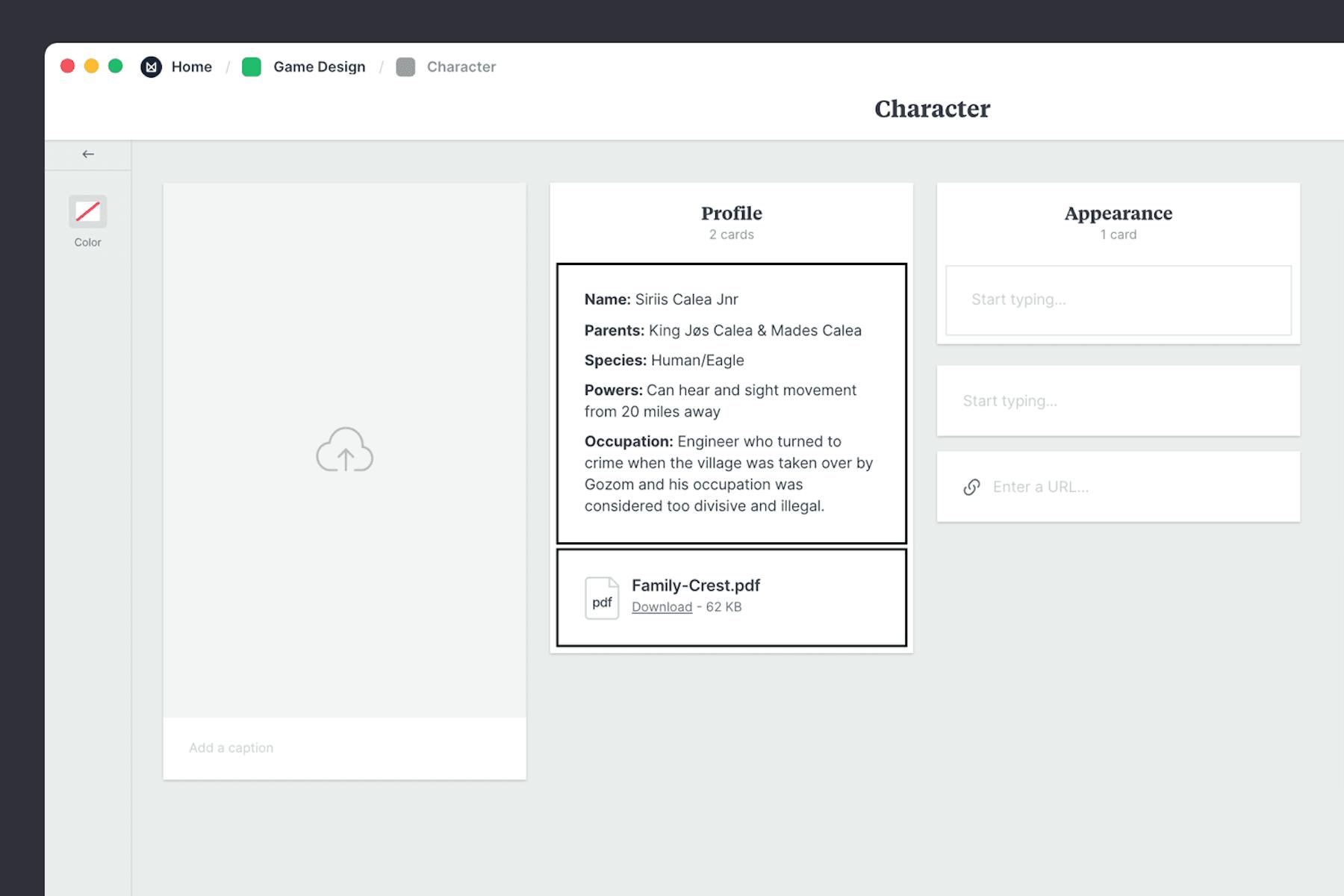Navigate to the Game Design breadcrumb
Screen dimensions: 1344x896
(x=318, y=66)
